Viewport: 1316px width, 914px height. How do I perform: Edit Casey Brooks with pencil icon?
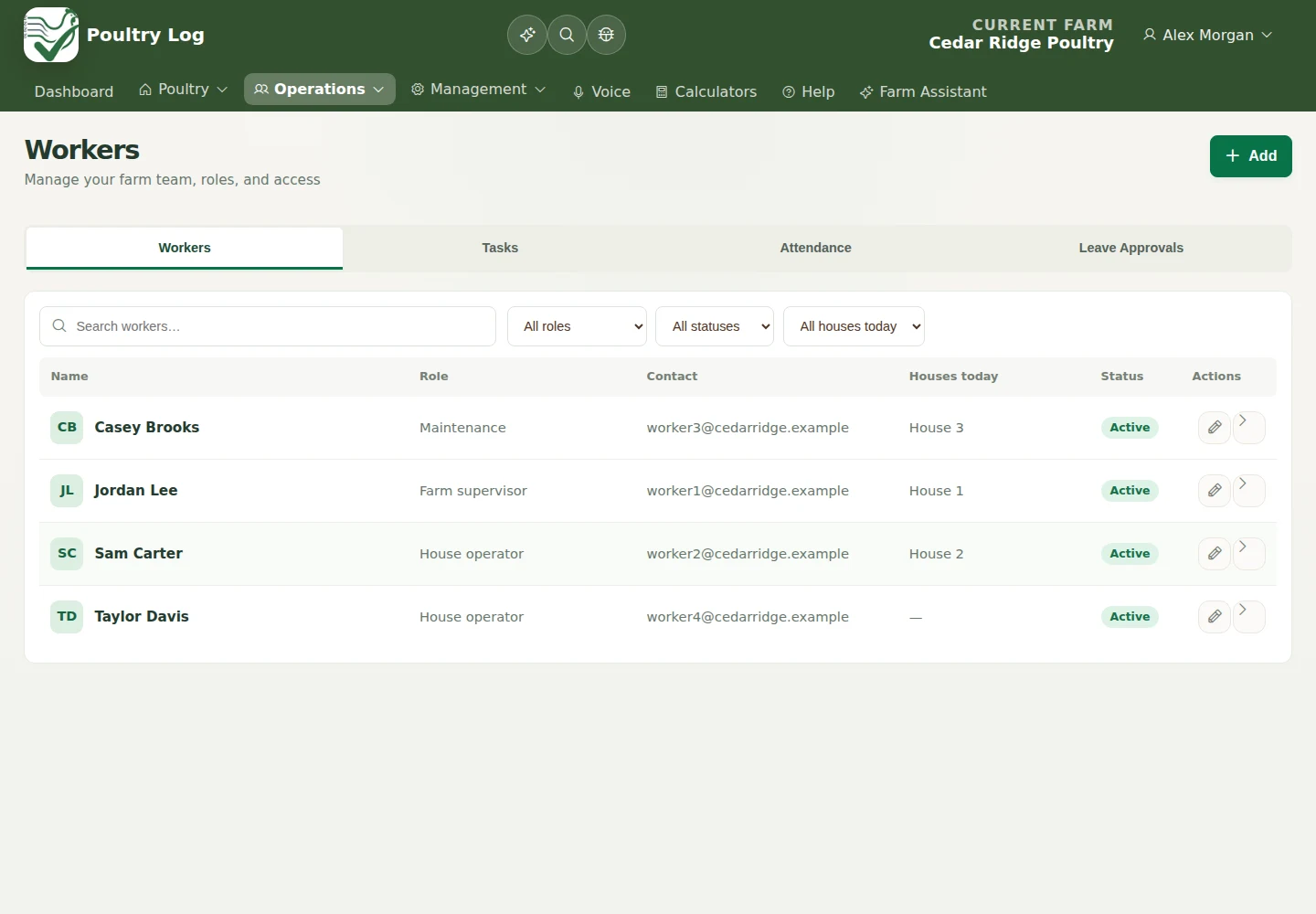[1215, 428]
